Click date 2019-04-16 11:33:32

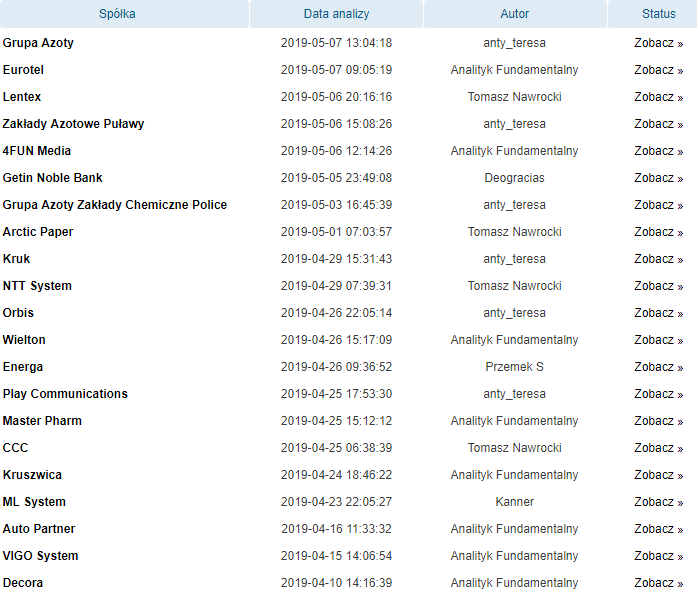click(x=337, y=529)
